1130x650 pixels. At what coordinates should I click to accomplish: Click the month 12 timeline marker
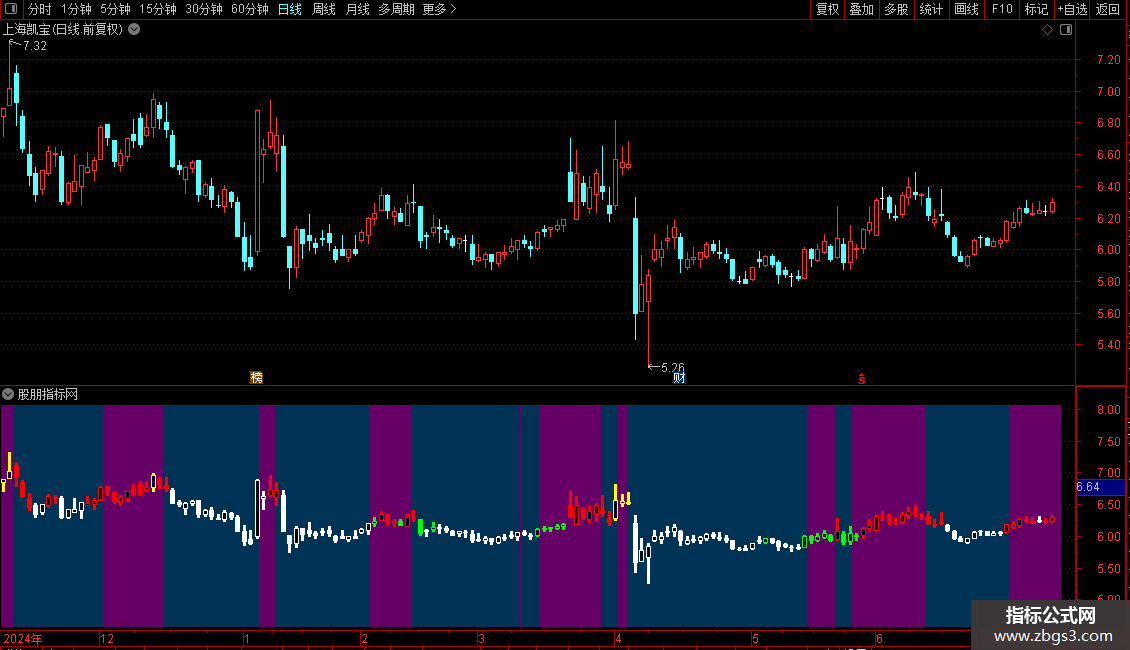pos(107,638)
